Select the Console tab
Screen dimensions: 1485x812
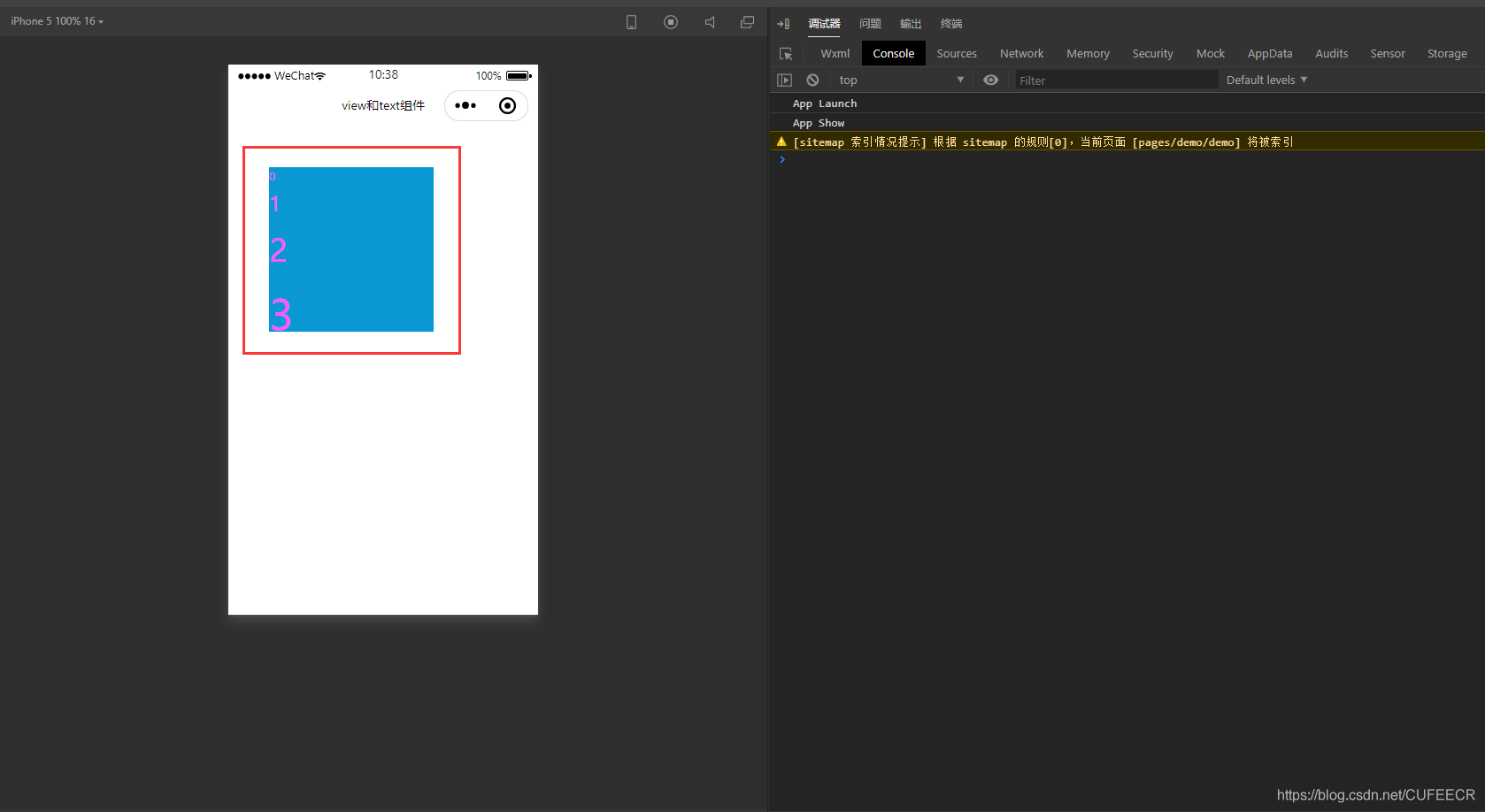[894, 54]
